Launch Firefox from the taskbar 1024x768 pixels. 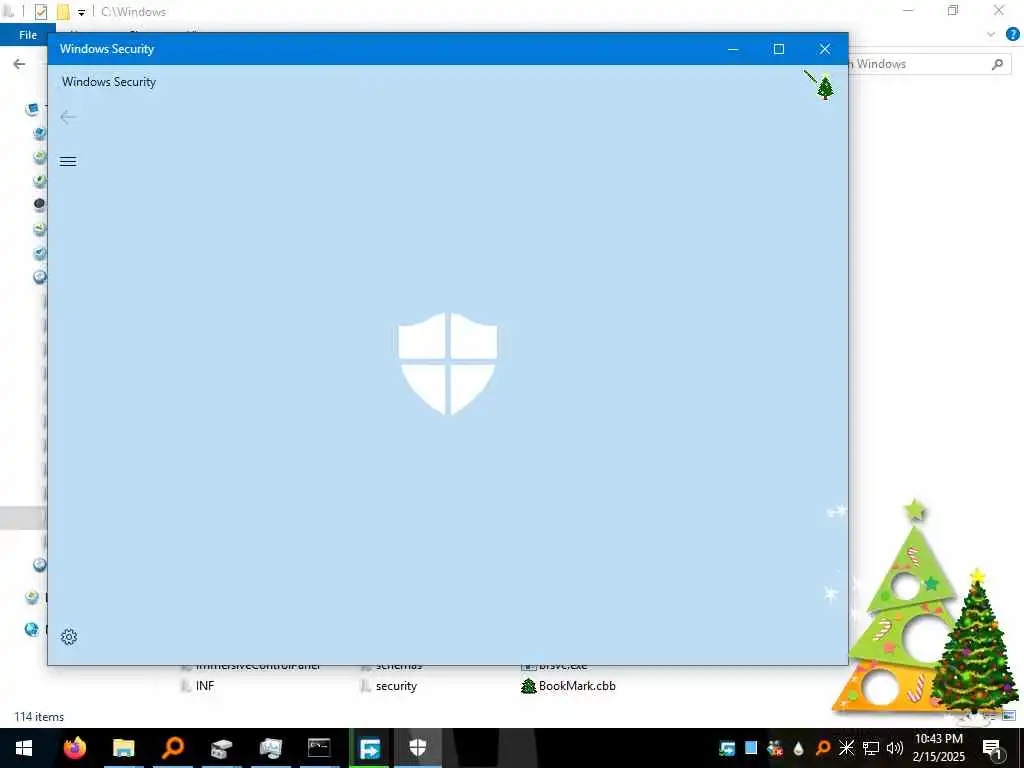pos(74,748)
